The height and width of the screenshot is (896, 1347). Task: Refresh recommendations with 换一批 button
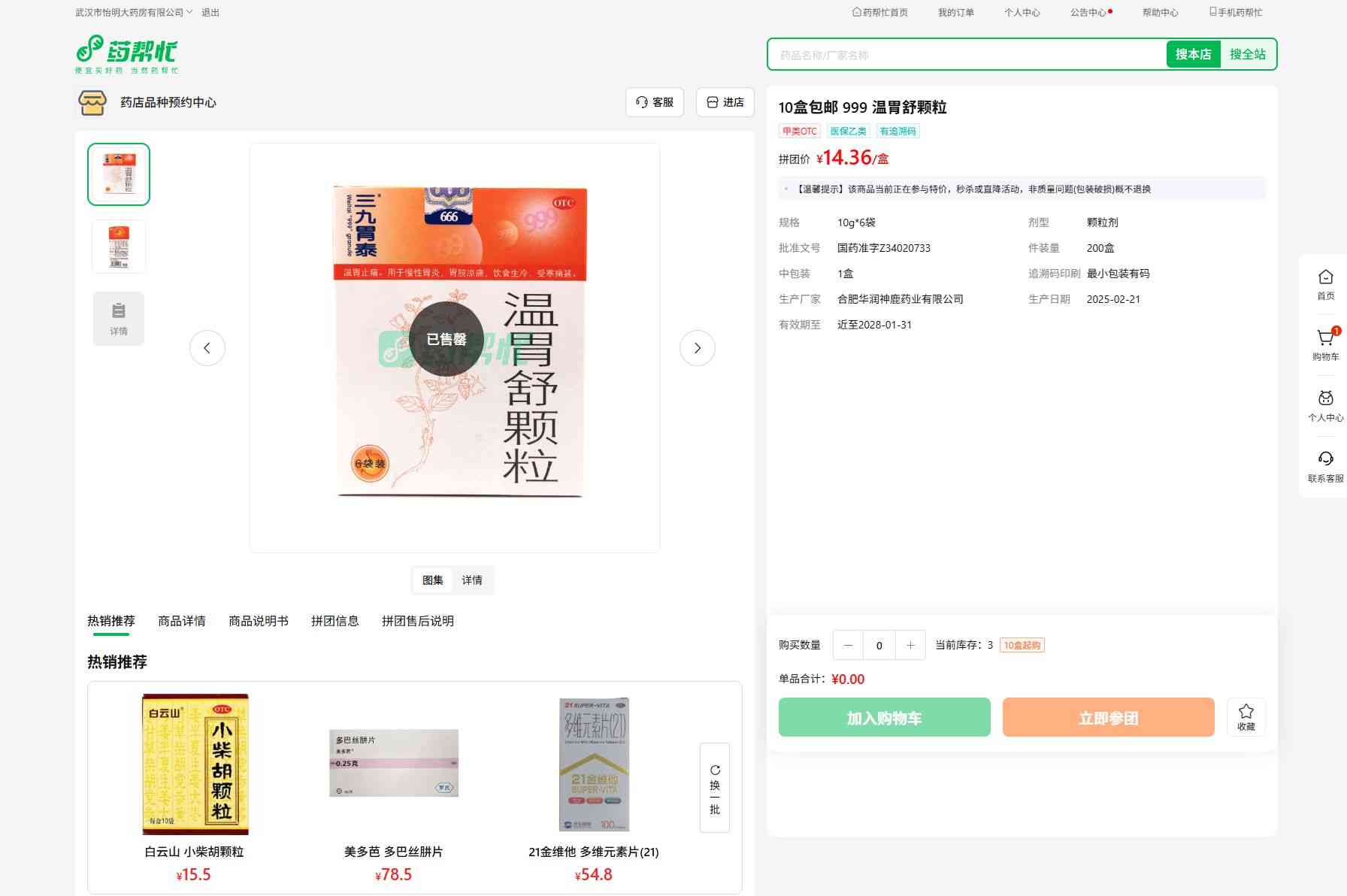[x=715, y=788]
